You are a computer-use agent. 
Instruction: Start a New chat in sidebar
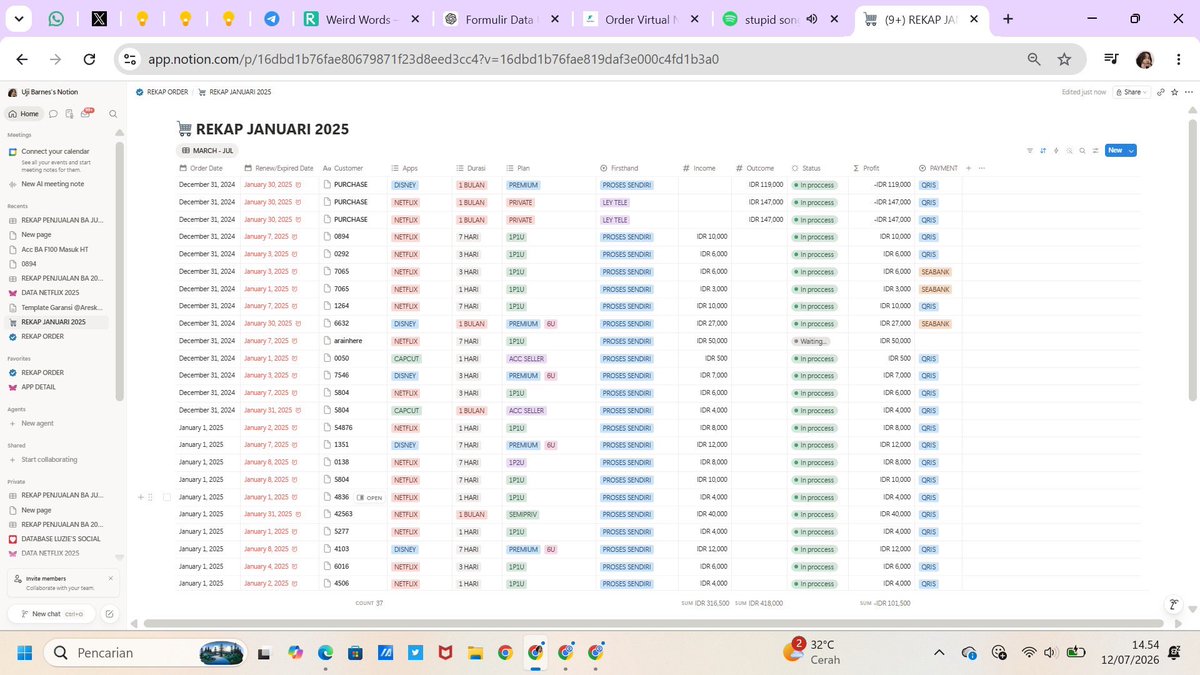point(50,614)
